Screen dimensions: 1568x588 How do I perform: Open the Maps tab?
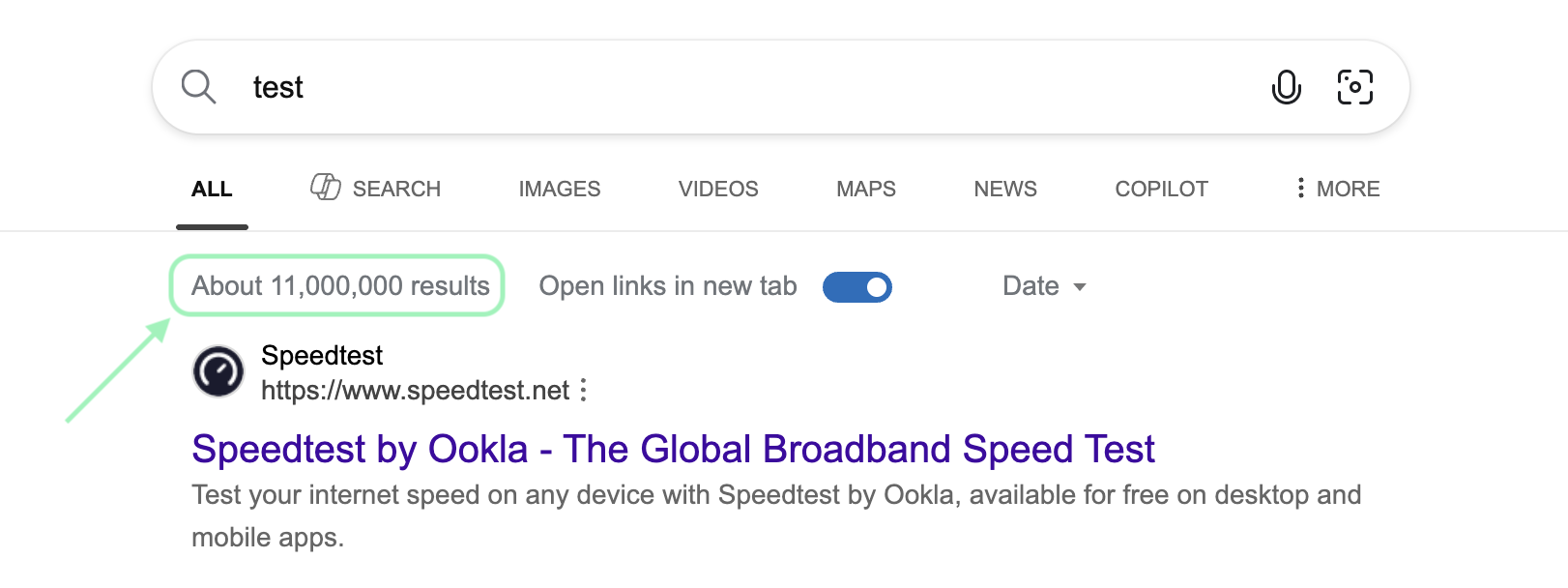coord(865,190)
